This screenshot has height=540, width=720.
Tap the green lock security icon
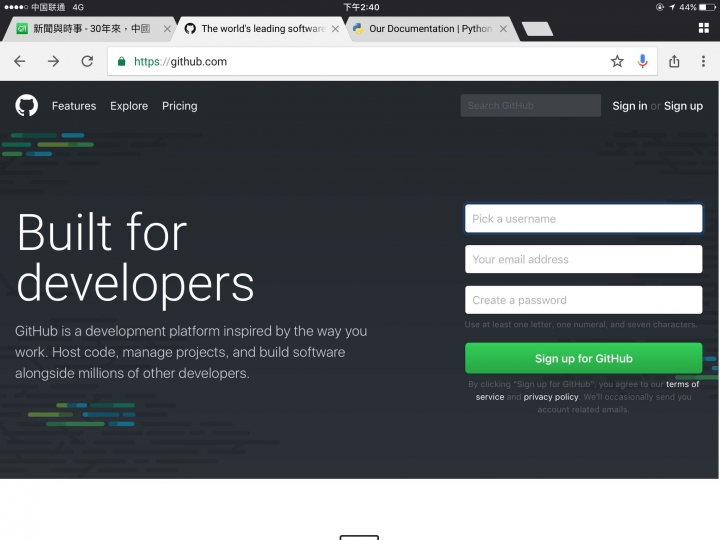click(121, 62)
